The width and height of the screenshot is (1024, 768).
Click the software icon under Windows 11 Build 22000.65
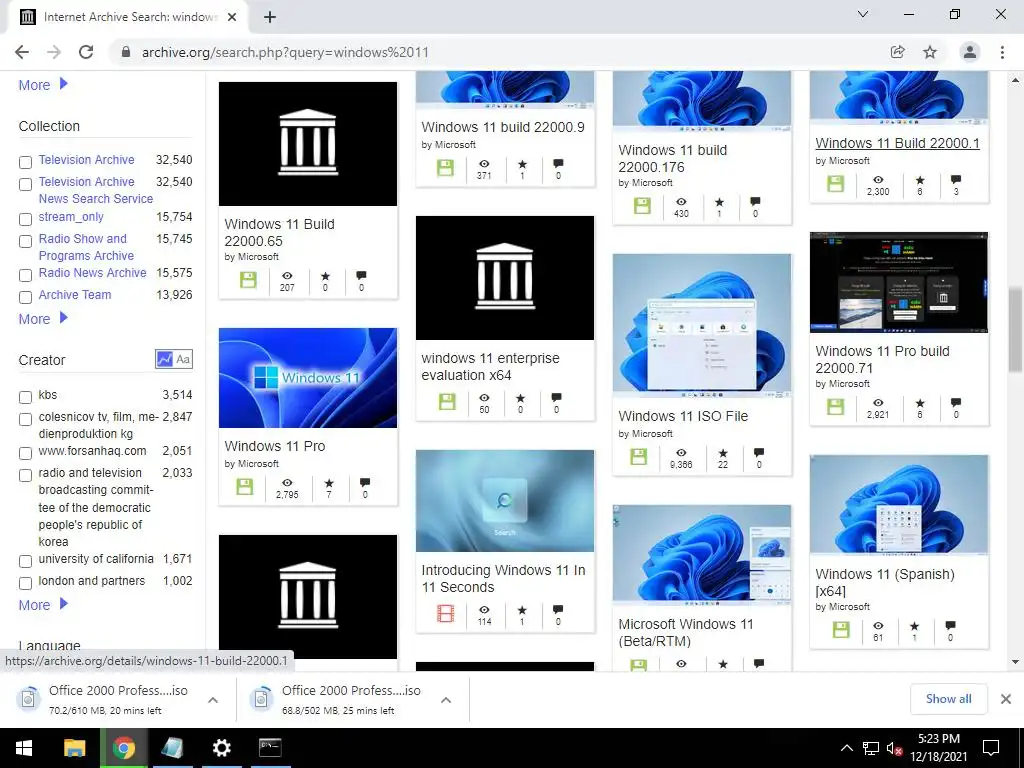tap(248, 280)
